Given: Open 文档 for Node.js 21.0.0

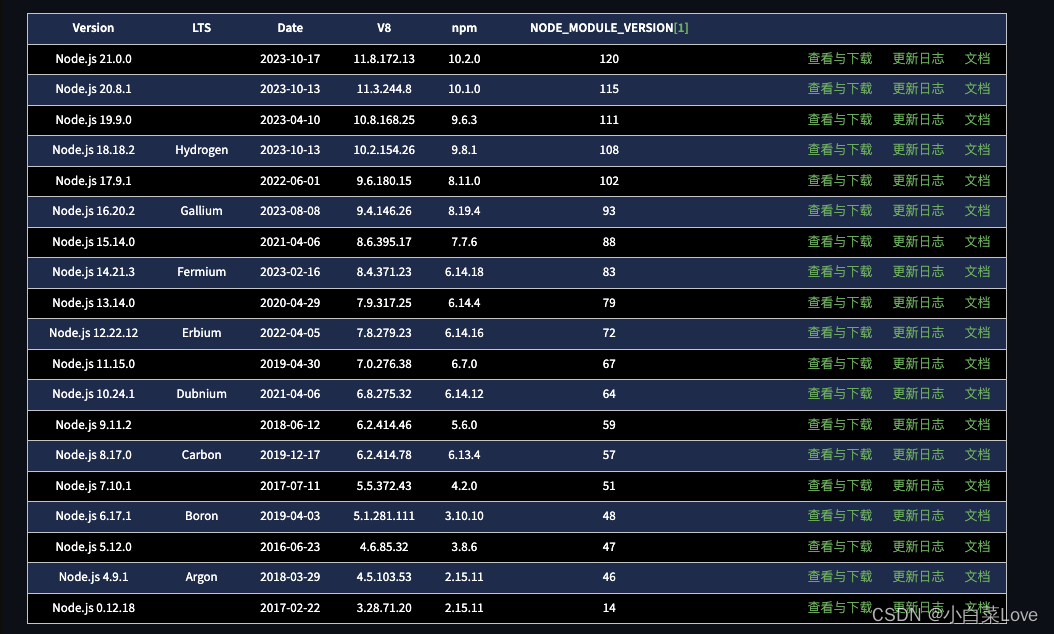Looking at the screenshot, I should tap(977, 58).
